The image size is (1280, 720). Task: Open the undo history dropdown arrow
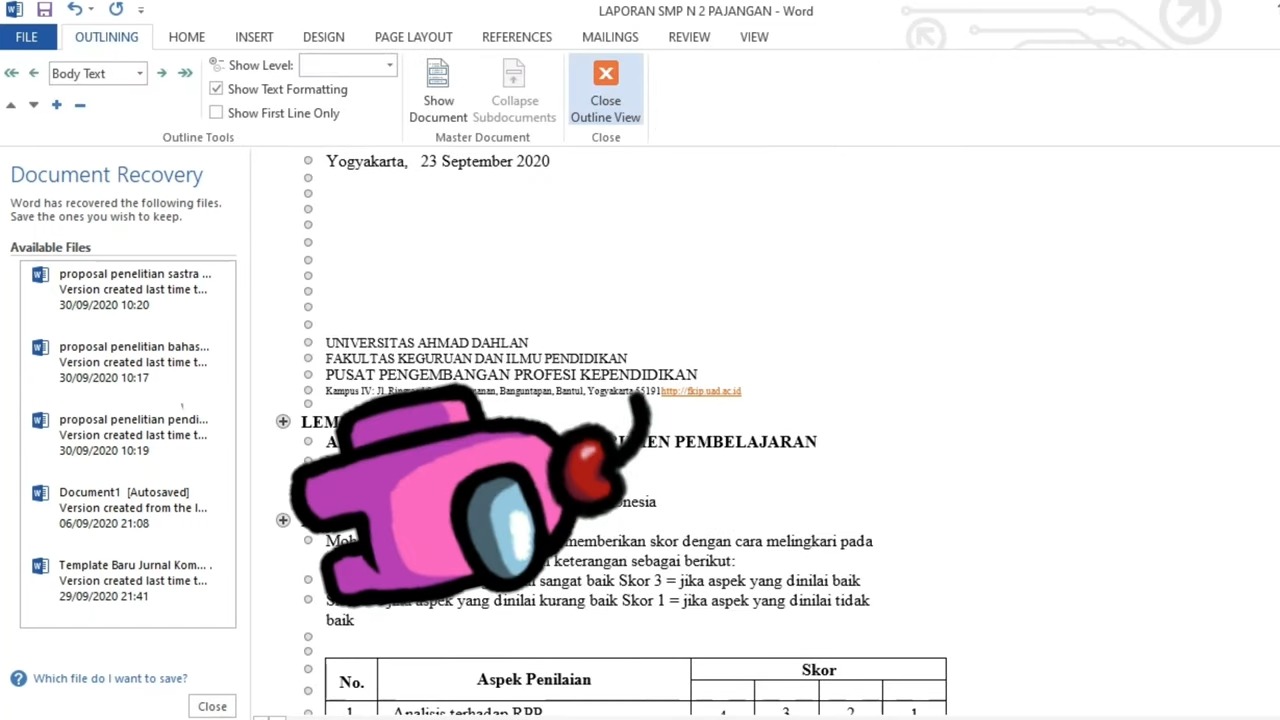coord(91,10)
